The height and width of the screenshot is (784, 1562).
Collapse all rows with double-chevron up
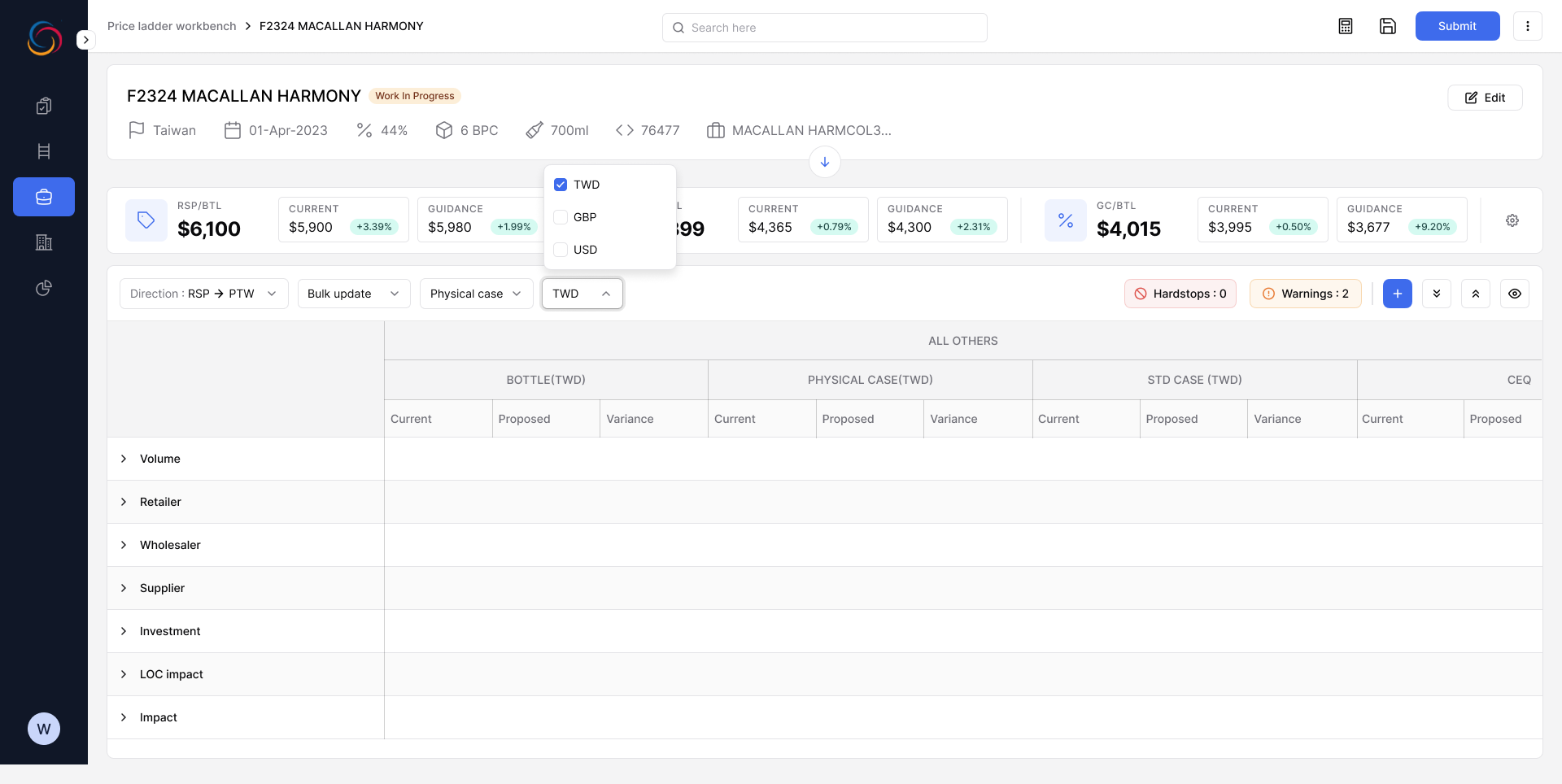[1476, 294]
